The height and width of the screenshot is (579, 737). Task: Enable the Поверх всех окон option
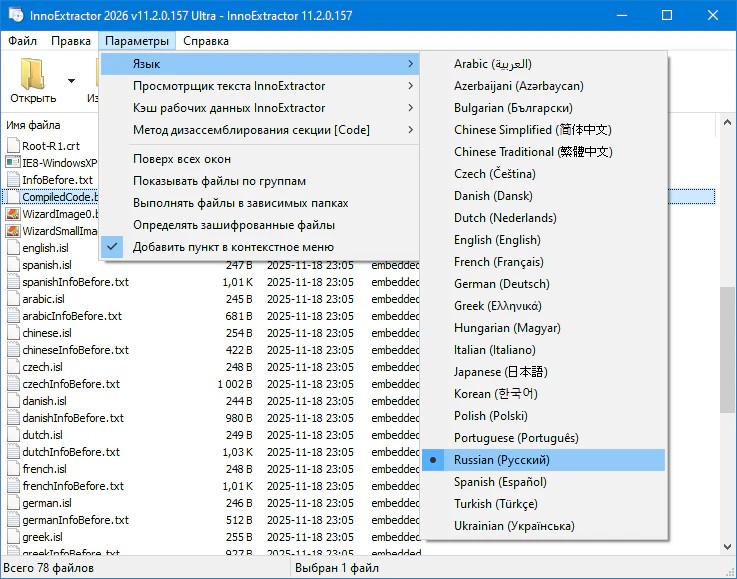[182, 159]
